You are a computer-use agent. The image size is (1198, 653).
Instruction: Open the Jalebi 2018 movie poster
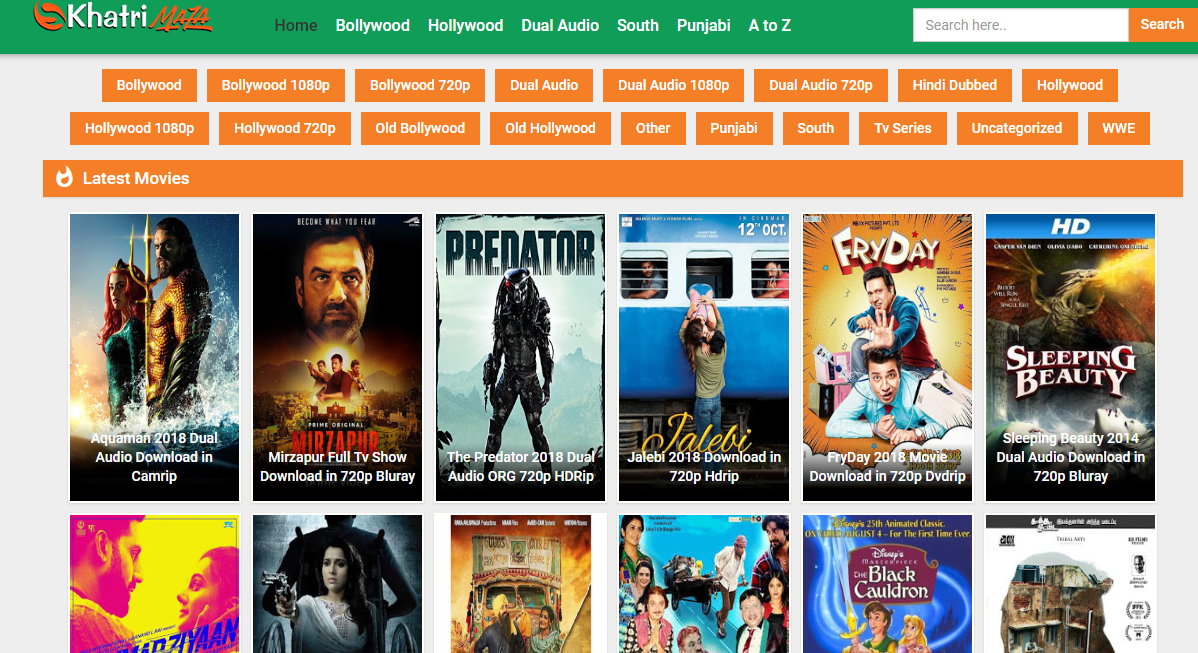tap(704, 357)
